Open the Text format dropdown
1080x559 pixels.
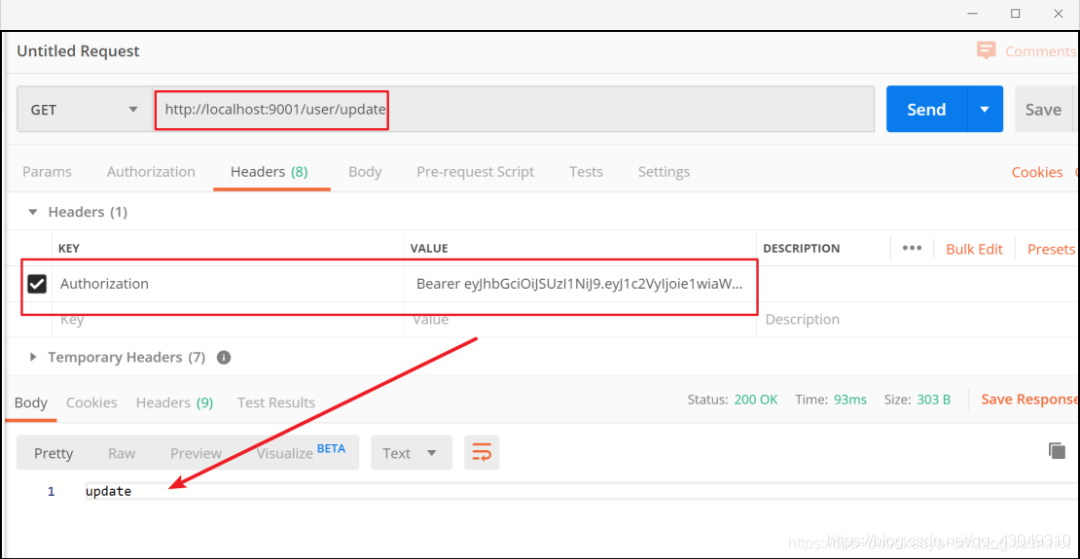(411, 453)
